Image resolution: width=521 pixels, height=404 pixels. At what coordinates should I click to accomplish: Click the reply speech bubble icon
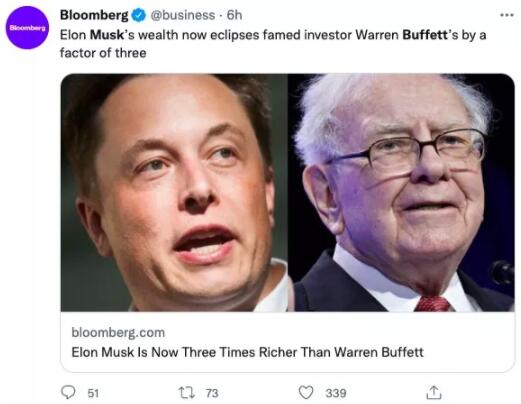[x=68, y=392]
